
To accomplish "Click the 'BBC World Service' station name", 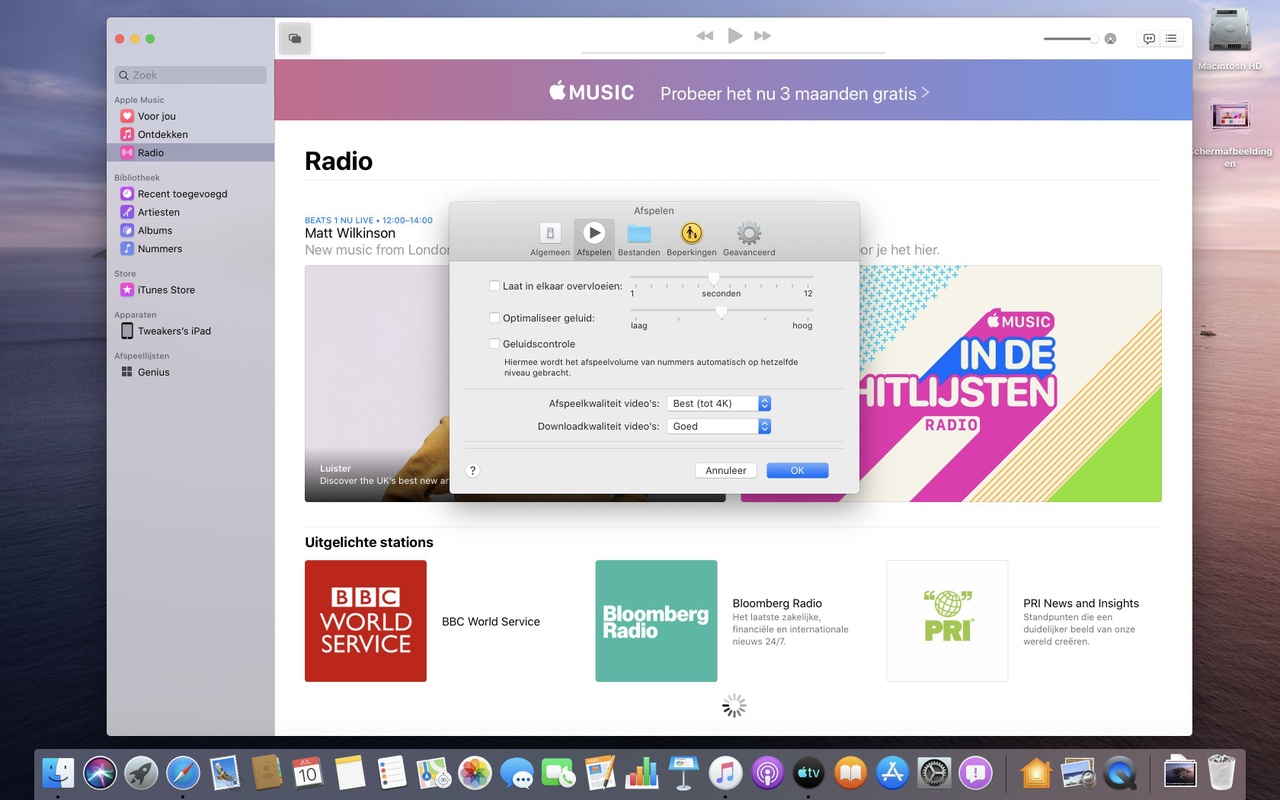I will [491, 621].
